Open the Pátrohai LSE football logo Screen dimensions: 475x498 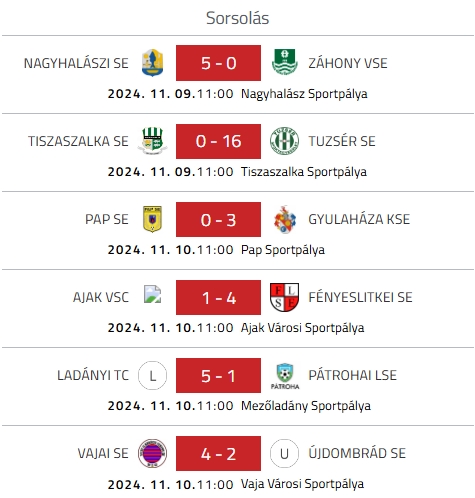pyautogui.click(x=285, y=376)
